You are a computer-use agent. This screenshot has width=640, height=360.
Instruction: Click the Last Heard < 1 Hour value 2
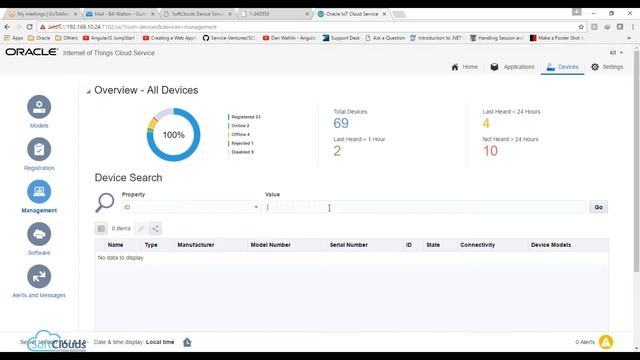pos(337,151)
